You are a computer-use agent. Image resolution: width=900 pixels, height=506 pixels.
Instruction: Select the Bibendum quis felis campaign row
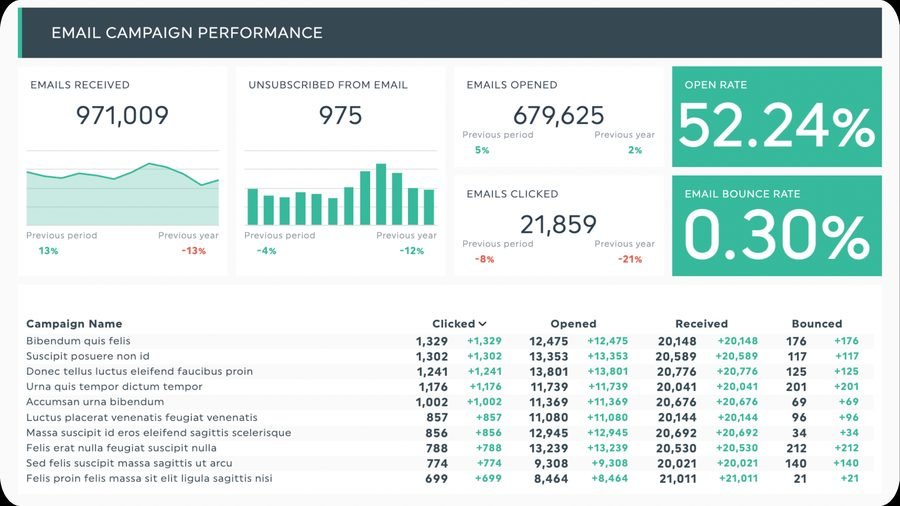pyautogui.click(x=449, y=341)
